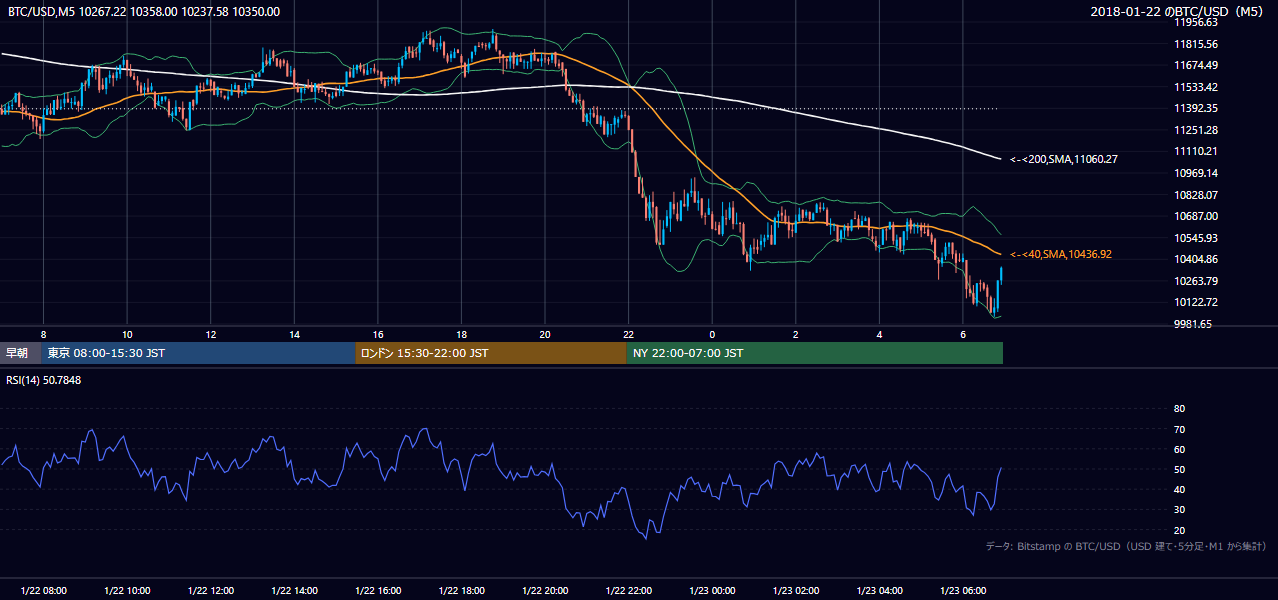The width and height of the screenshot is (1278, 600).
Task: Click the RSI axis level 50
Action: click(1180, 469)
